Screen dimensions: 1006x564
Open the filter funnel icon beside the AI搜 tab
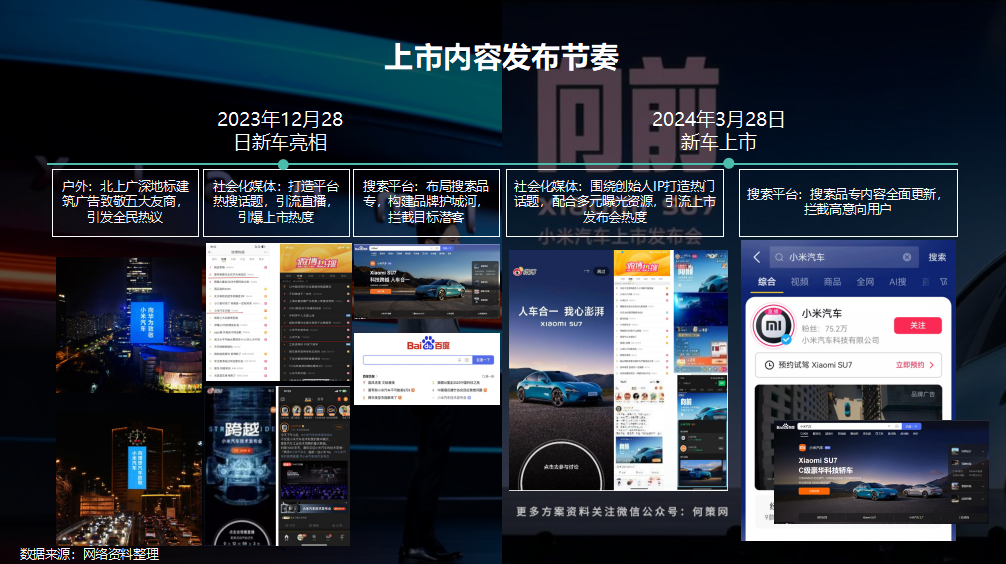click(943, 282)
